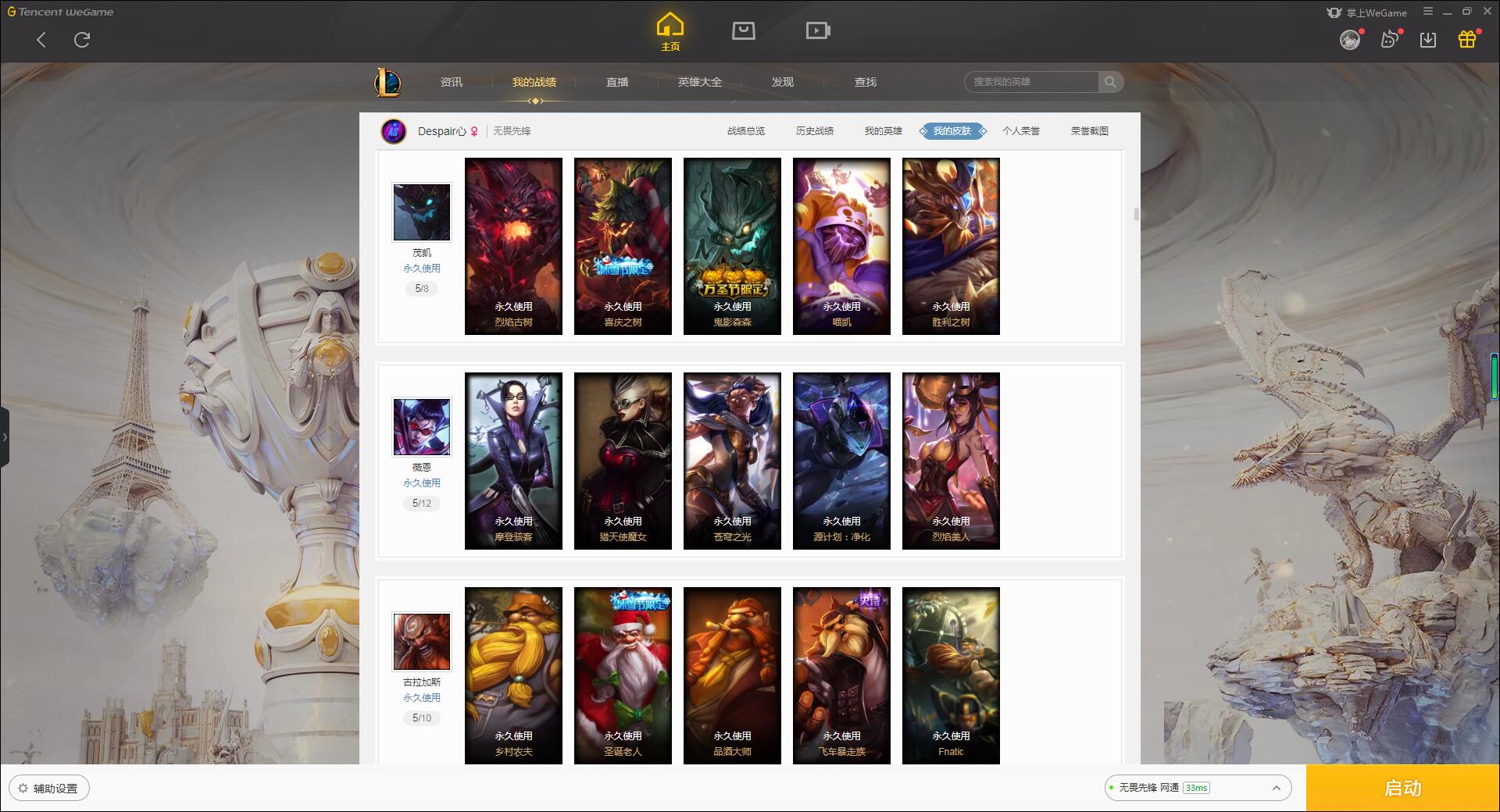Open the 飞车暴走族 skin card
The height and width of the screenshot is (812, 1500).
(x=841, y=675)
